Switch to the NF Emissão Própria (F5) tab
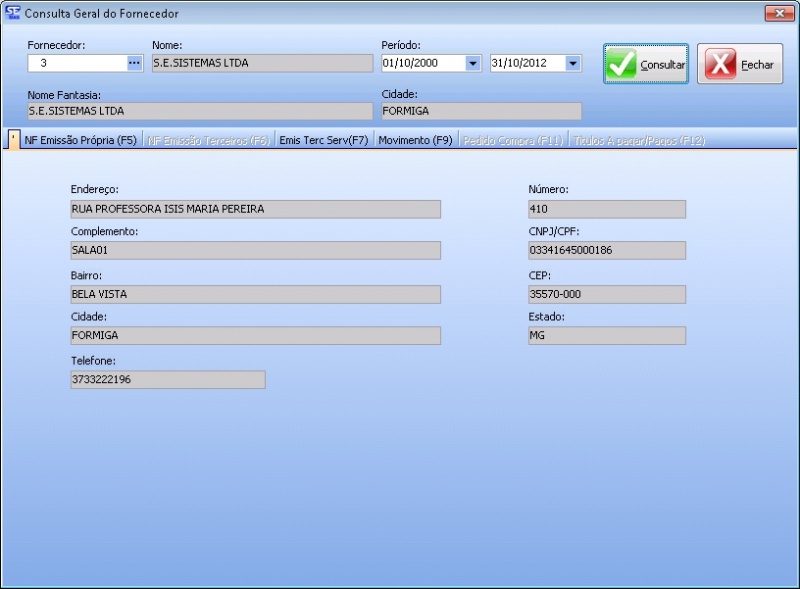 pyautogui.click(x=80, y=141)
